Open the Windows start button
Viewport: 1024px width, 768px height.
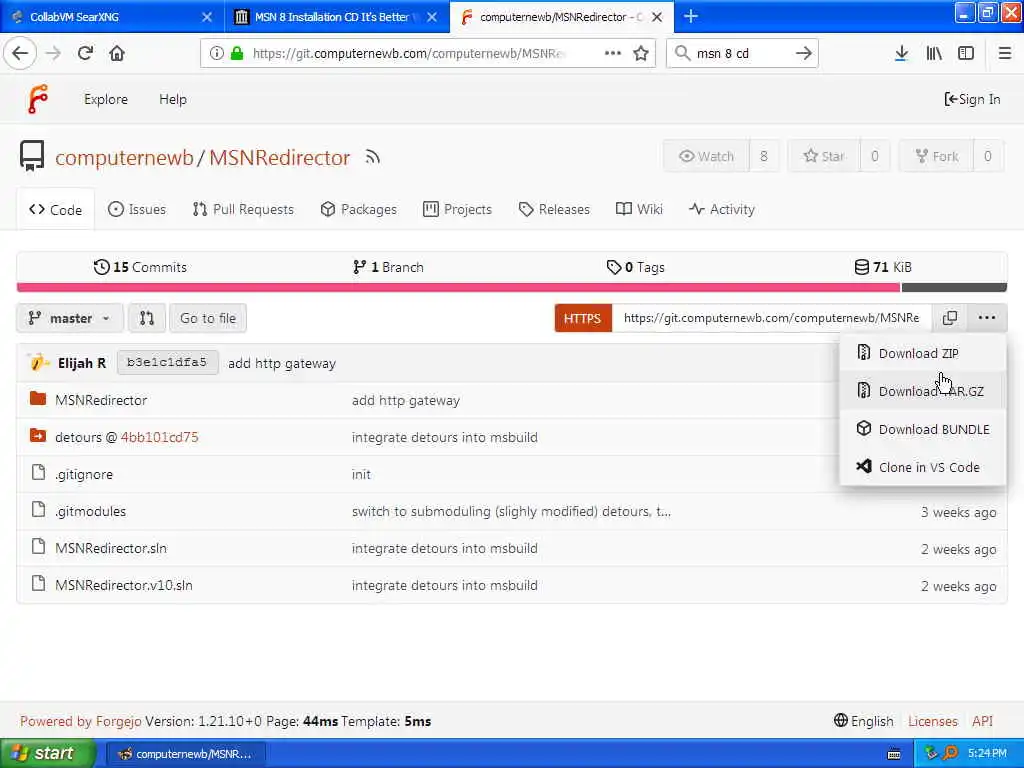point(47,753)
